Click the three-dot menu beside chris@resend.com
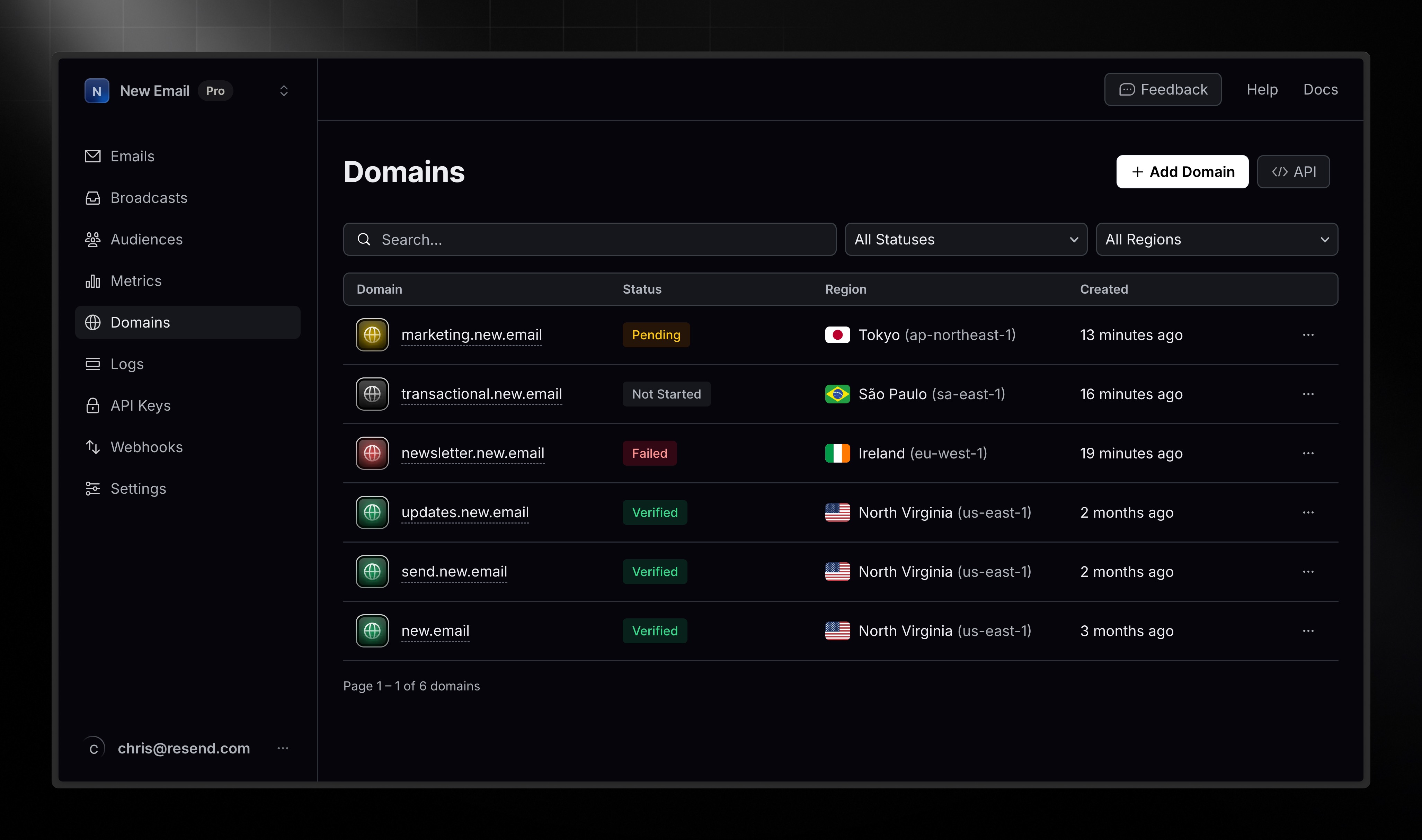1422x840 pixels. point(283,748)
